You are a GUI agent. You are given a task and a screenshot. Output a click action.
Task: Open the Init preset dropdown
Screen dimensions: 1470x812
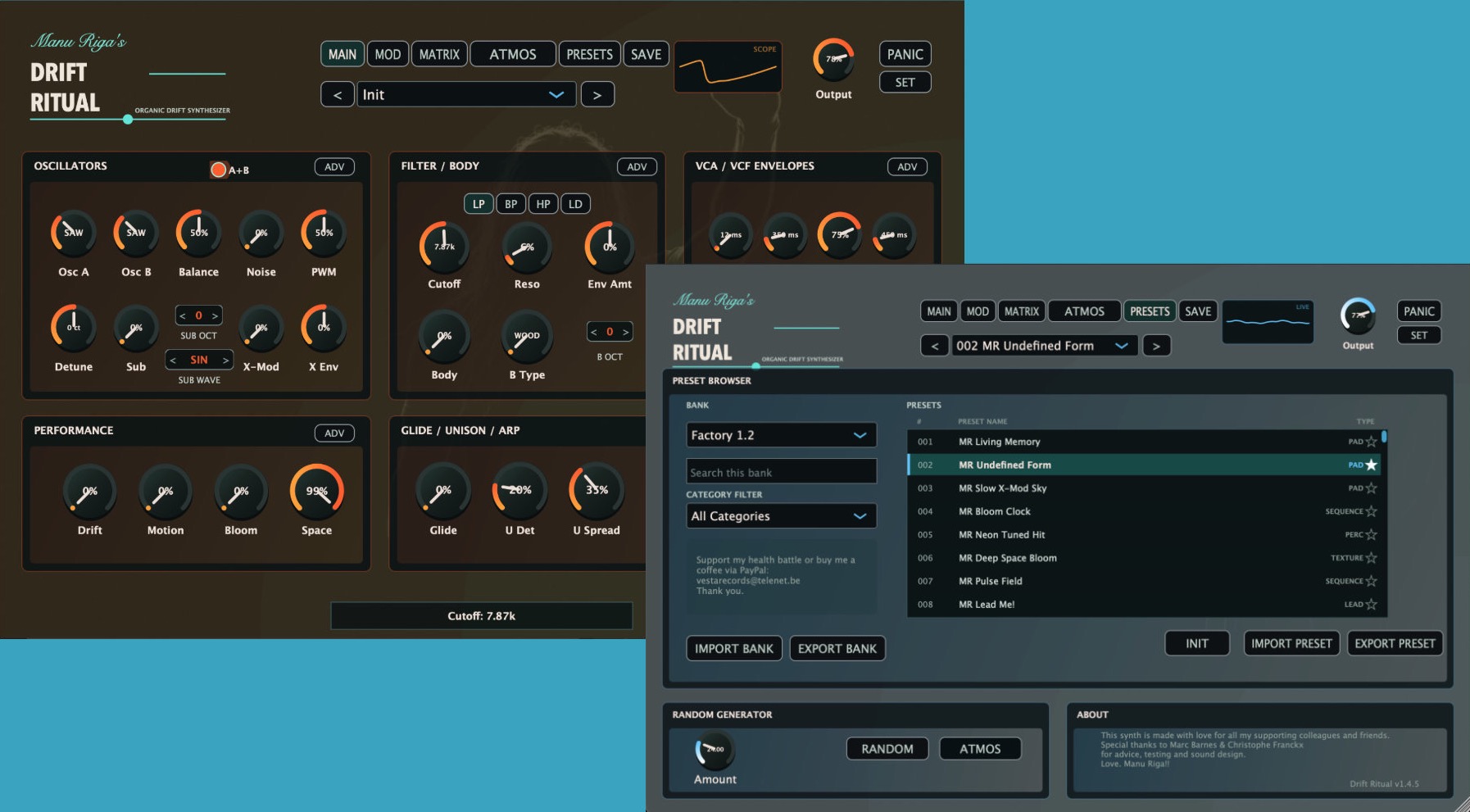466,94
